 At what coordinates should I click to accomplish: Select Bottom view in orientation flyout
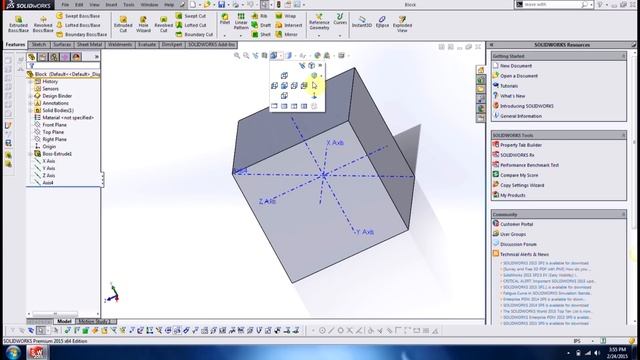click(x=284, y=96)
